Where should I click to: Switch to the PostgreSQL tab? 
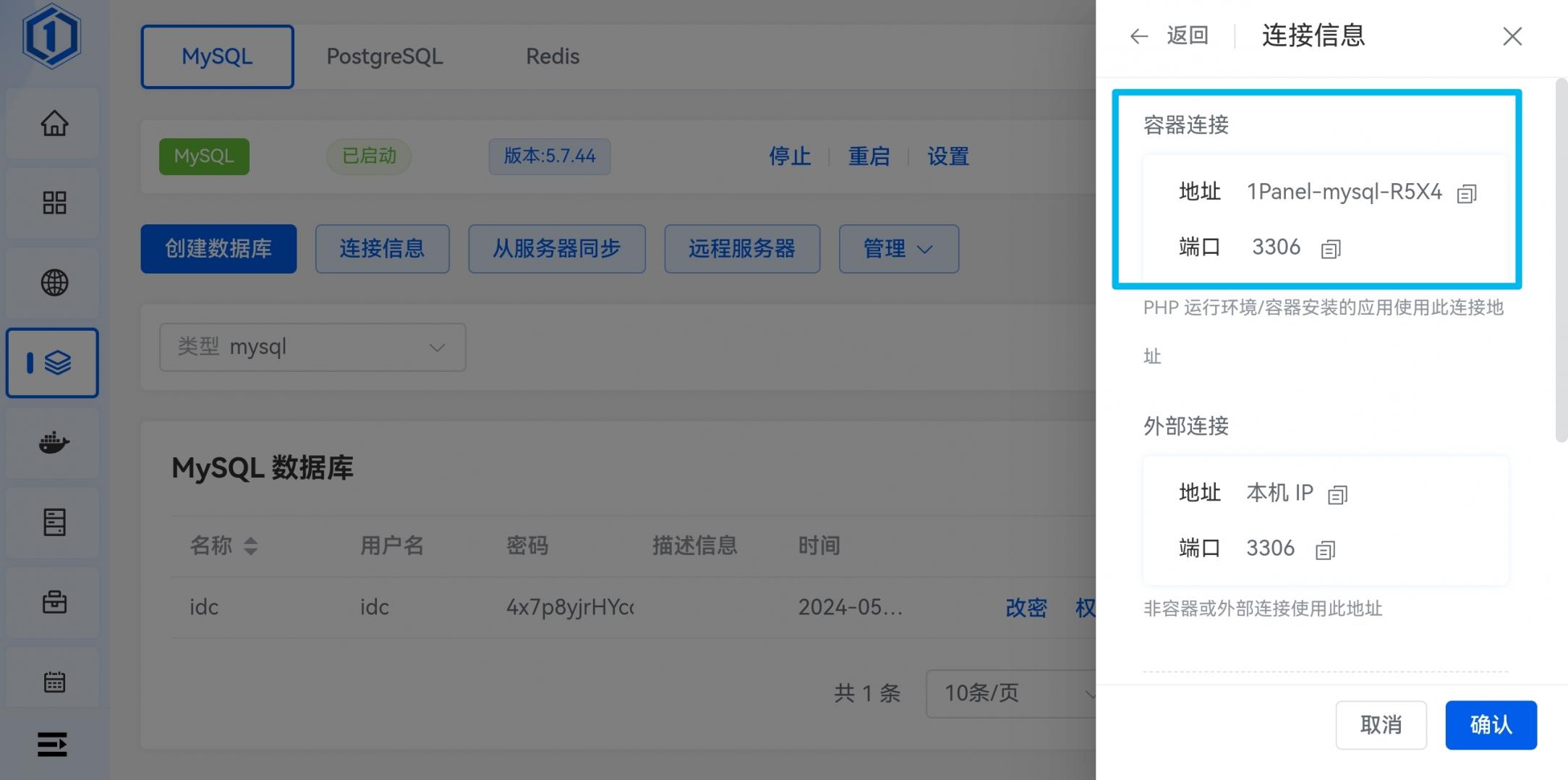click(x=385, y=56)
